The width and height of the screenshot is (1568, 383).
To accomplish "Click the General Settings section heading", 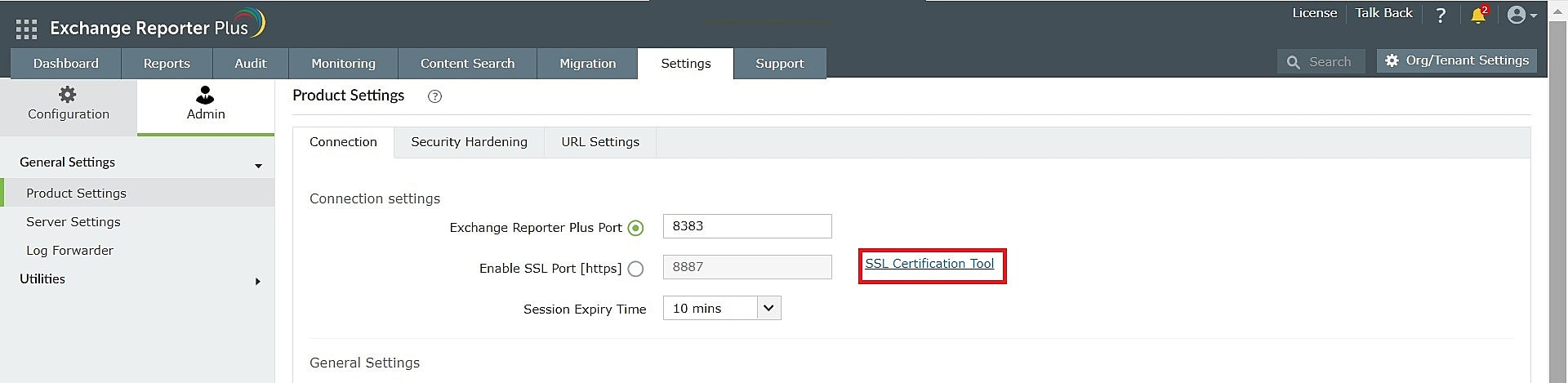I will pos(364,363).
